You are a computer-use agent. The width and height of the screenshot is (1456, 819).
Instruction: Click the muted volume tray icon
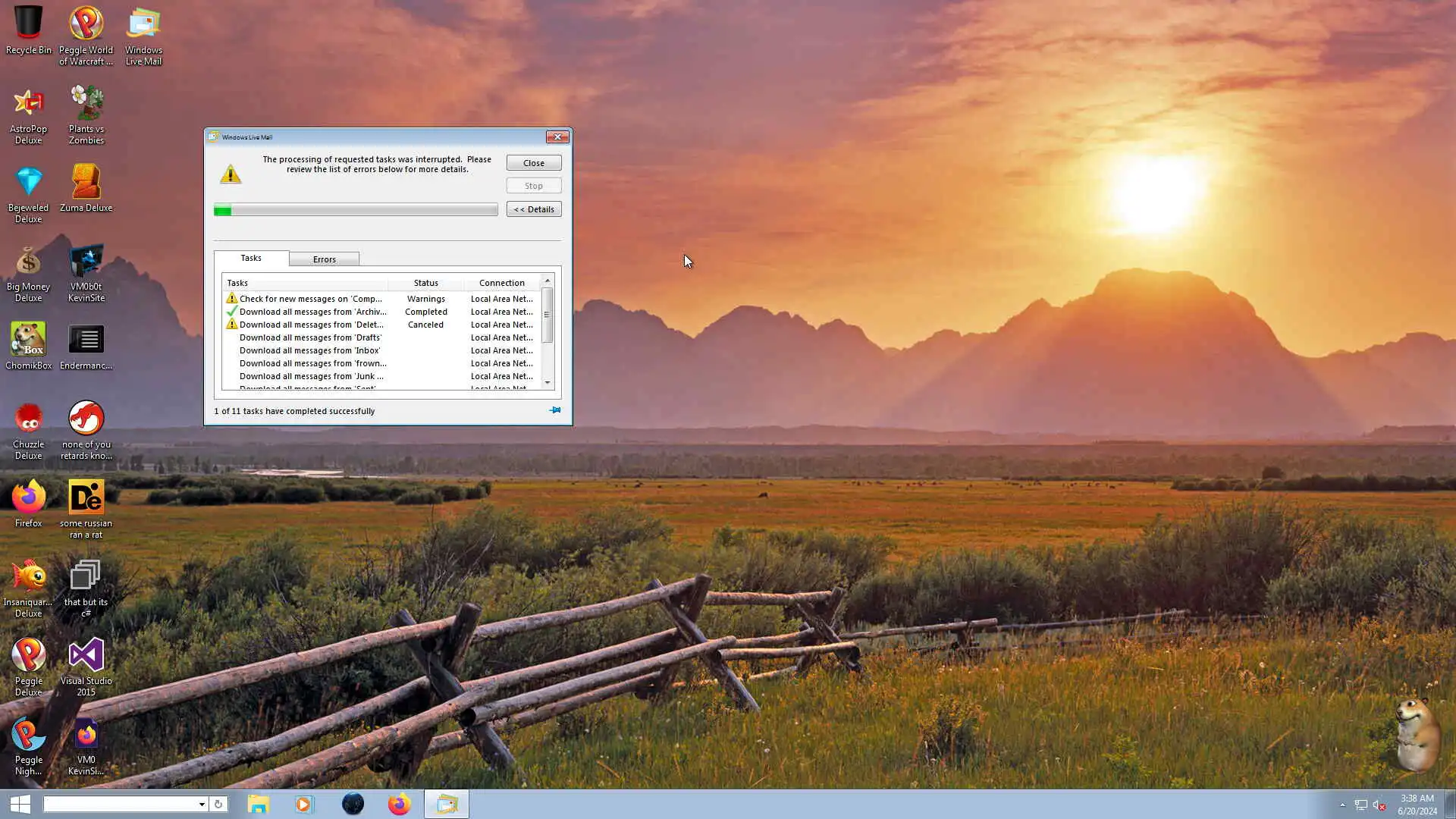[1379, 805]
